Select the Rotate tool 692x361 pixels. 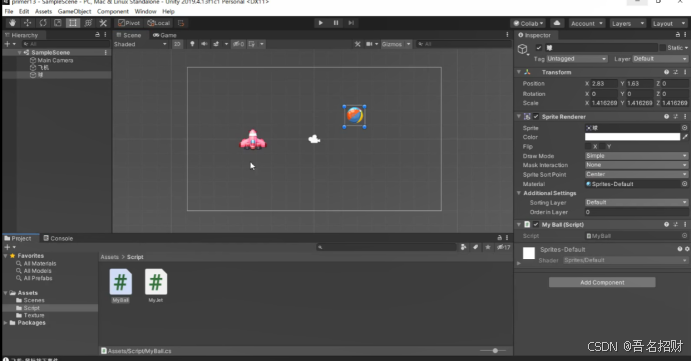click(x=43, y=23)
